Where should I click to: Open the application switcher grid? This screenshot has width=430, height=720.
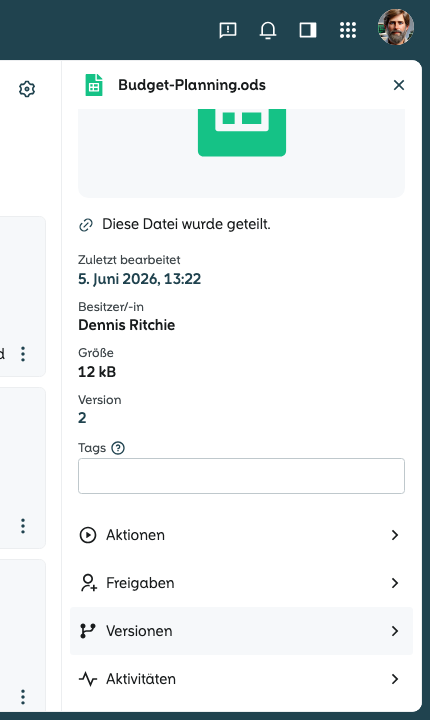(x=348, y=30)
